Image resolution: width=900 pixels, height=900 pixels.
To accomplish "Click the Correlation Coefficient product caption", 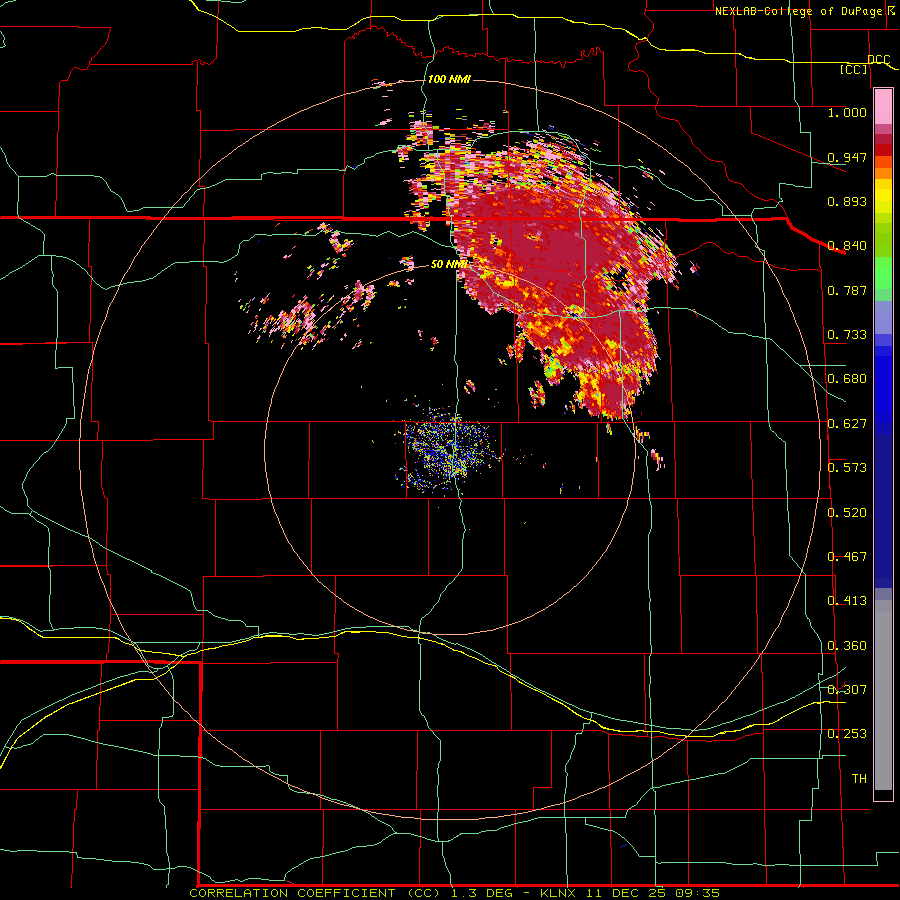I will [455, 893].
